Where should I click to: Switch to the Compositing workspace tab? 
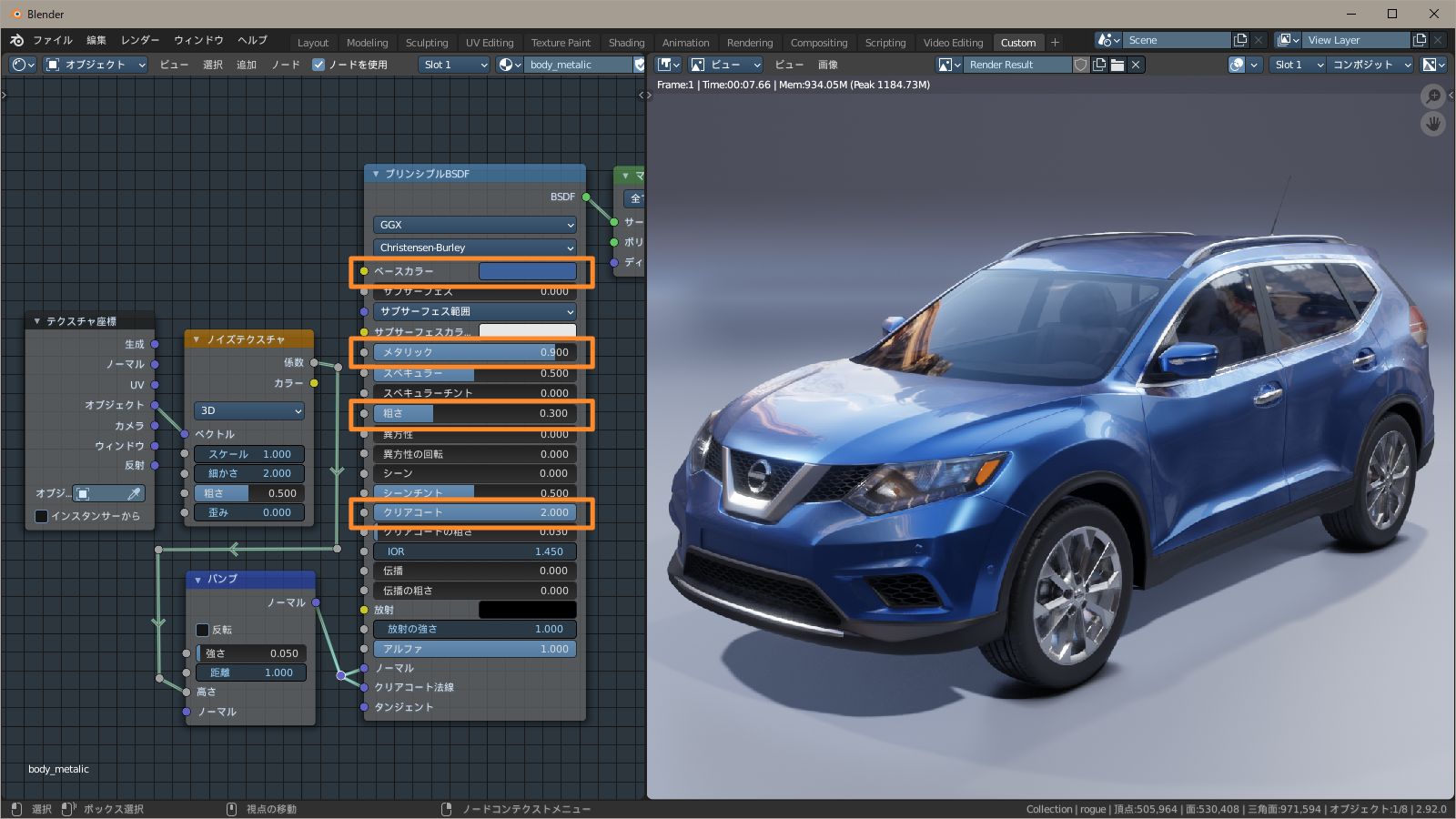pyautogui.click(x=819, y=43)
